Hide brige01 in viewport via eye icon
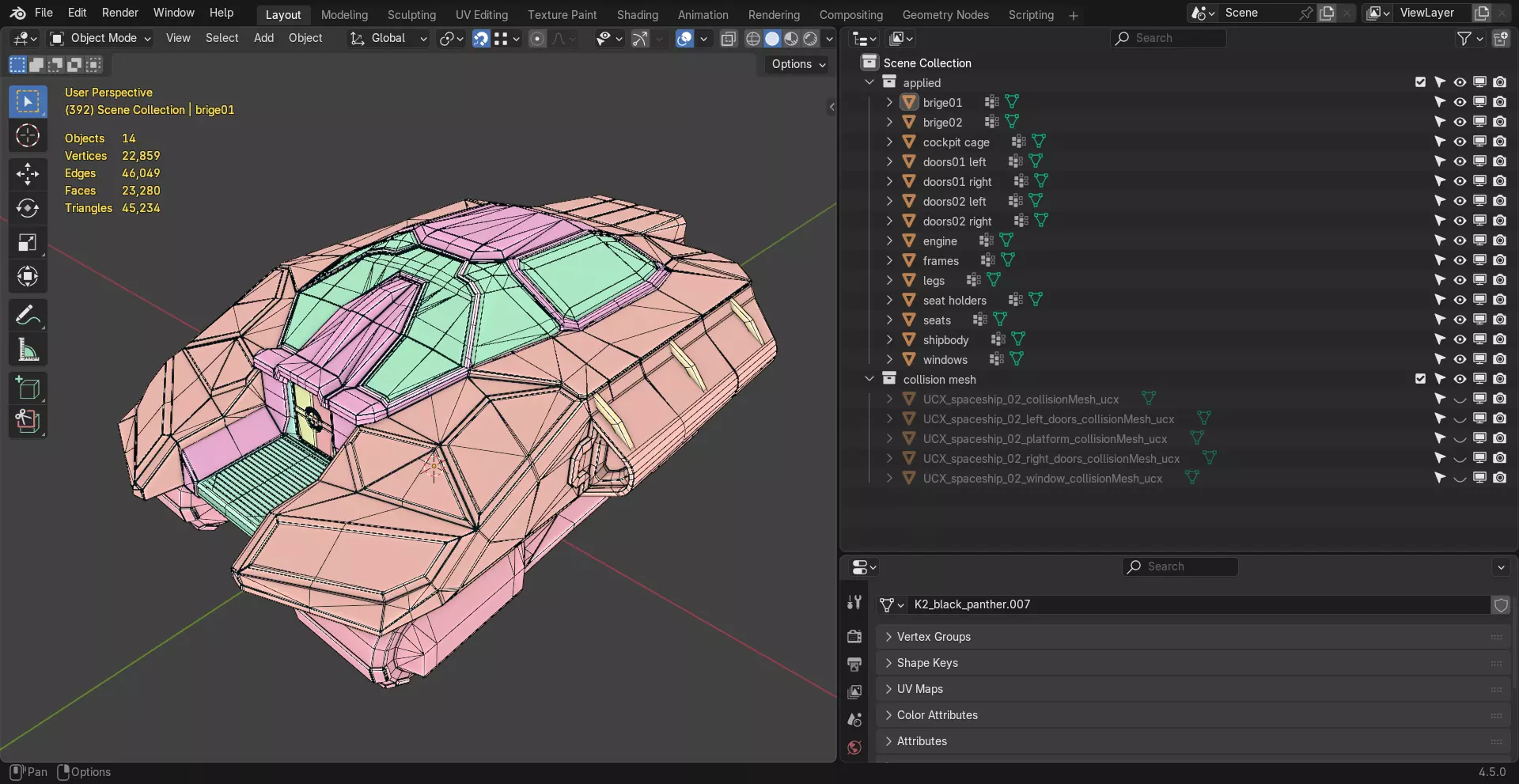 (1460, 102)
